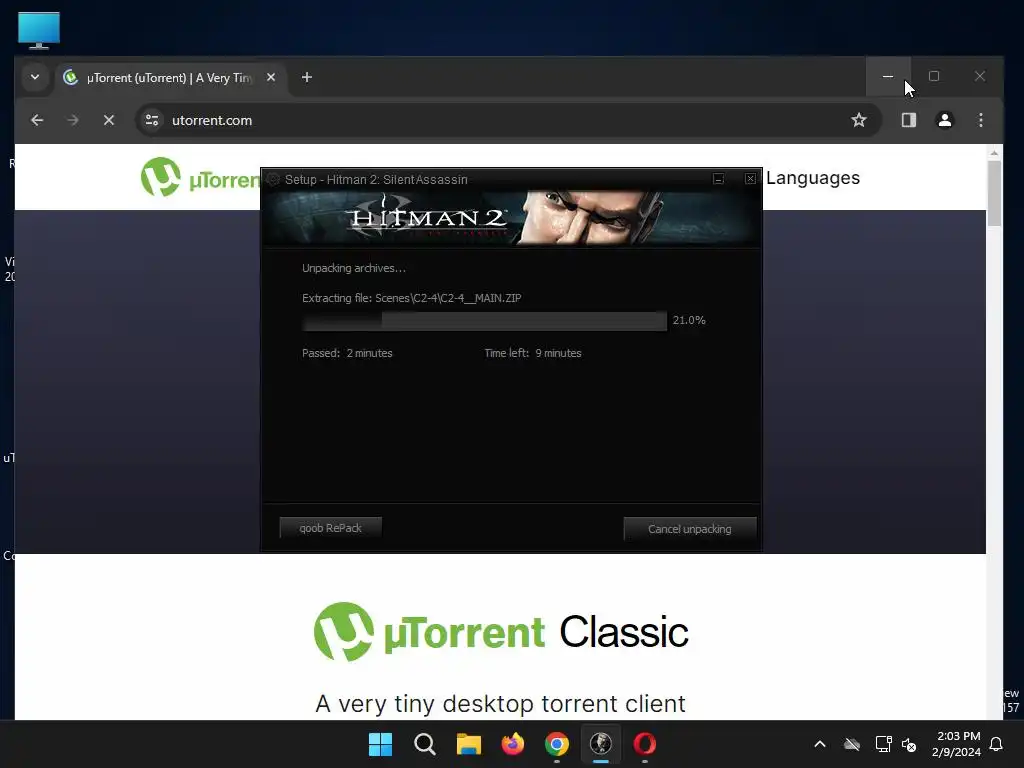
Task: Open File Explorer from taskbar
Action: [468, 744]
